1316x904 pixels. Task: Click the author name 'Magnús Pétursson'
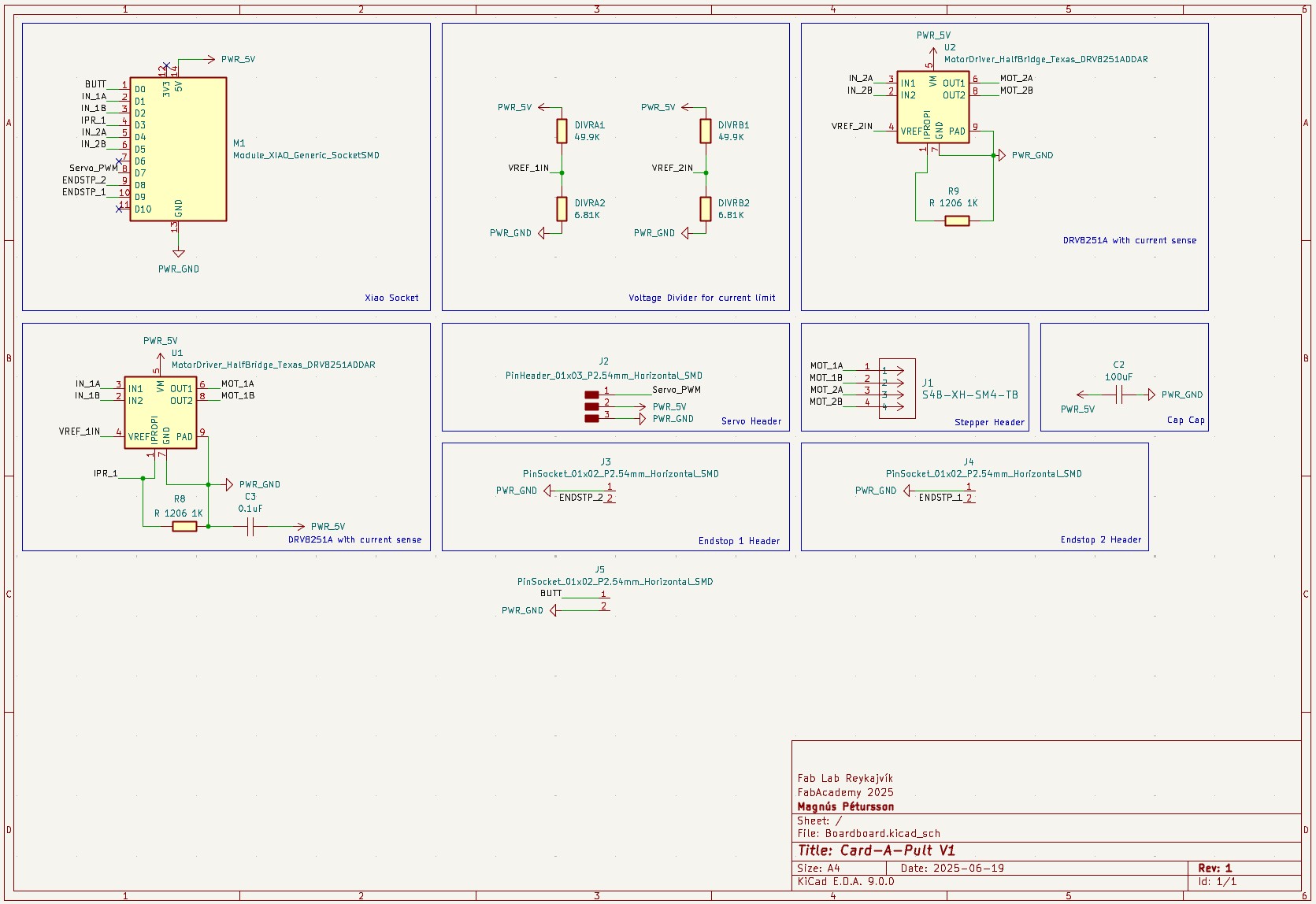click(845, 806)
